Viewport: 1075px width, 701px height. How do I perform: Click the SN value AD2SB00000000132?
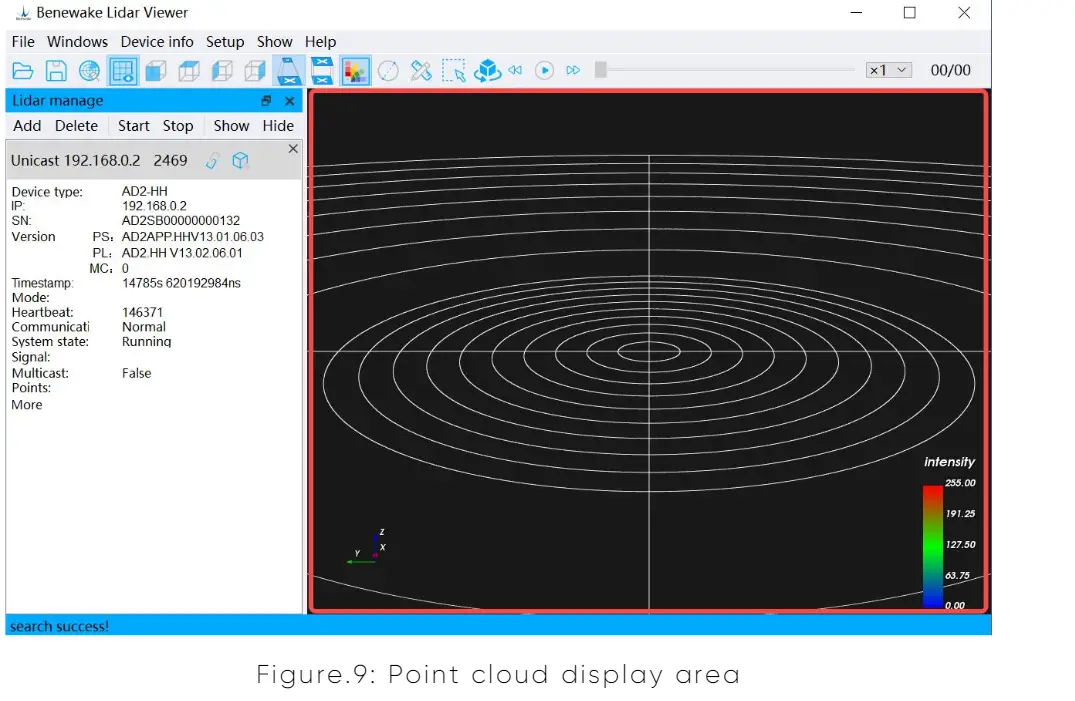coord(181,221)
